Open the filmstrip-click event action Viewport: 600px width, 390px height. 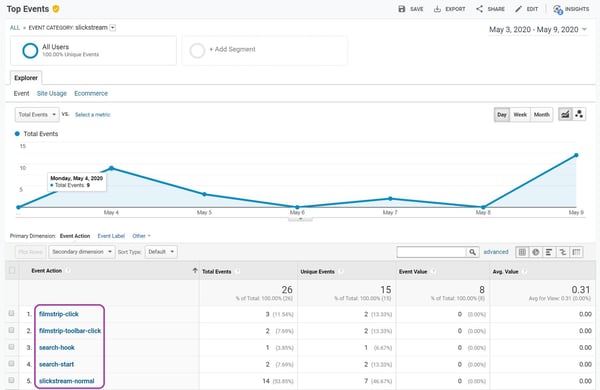coord(59,314)
